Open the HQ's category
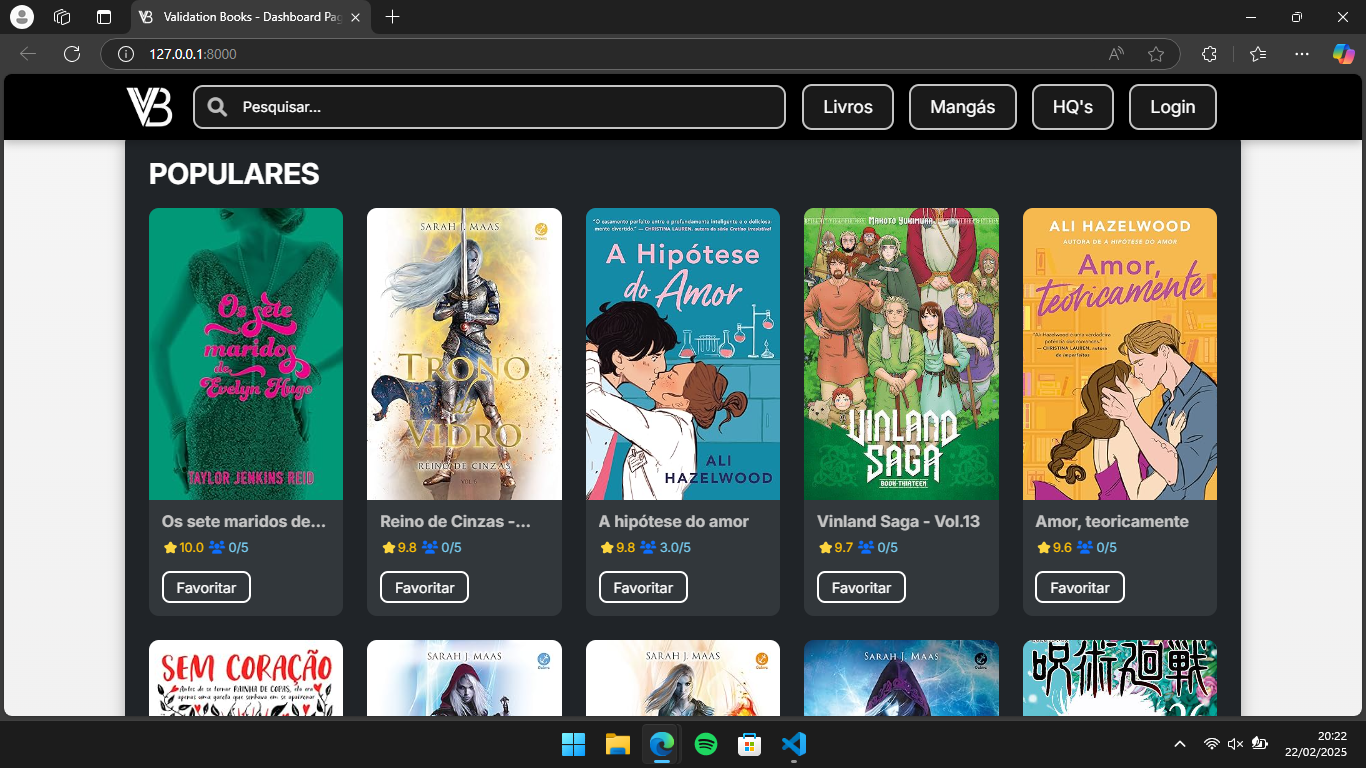 1072,107
